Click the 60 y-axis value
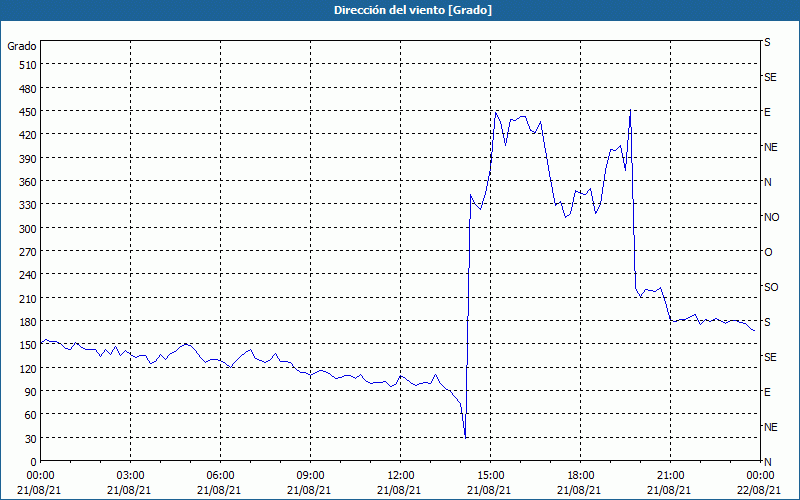 [x=31, y=415]
